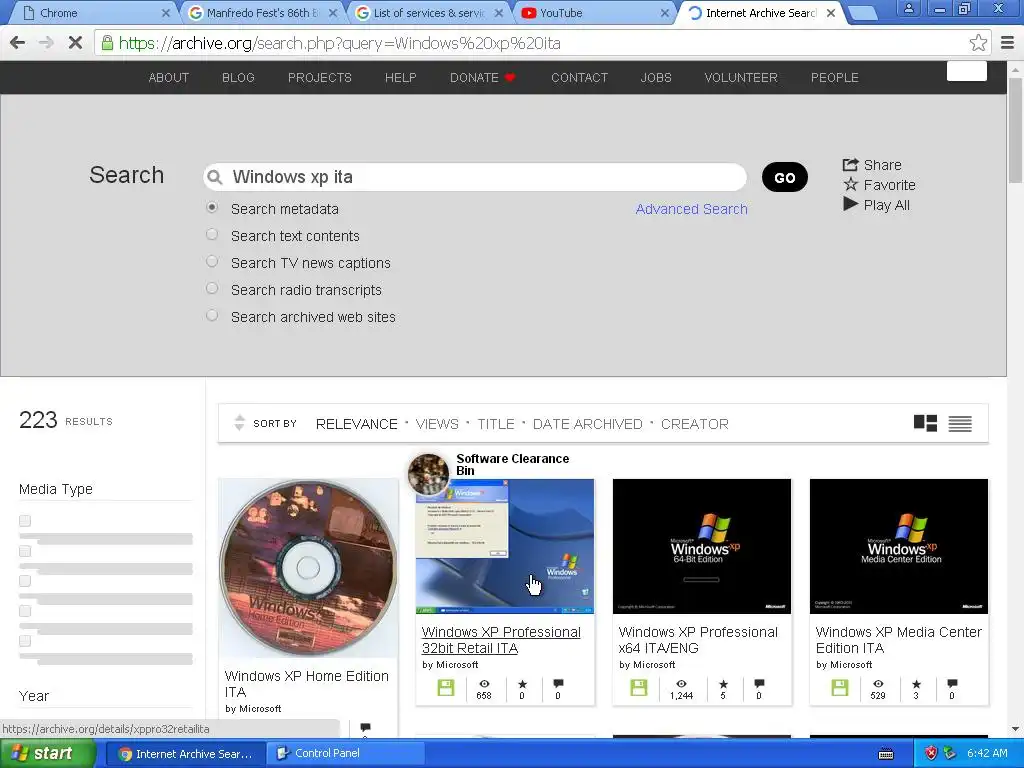1024x768 pixels.
Task: Open ABOUT in the top navigation
Action: point(168,78)
